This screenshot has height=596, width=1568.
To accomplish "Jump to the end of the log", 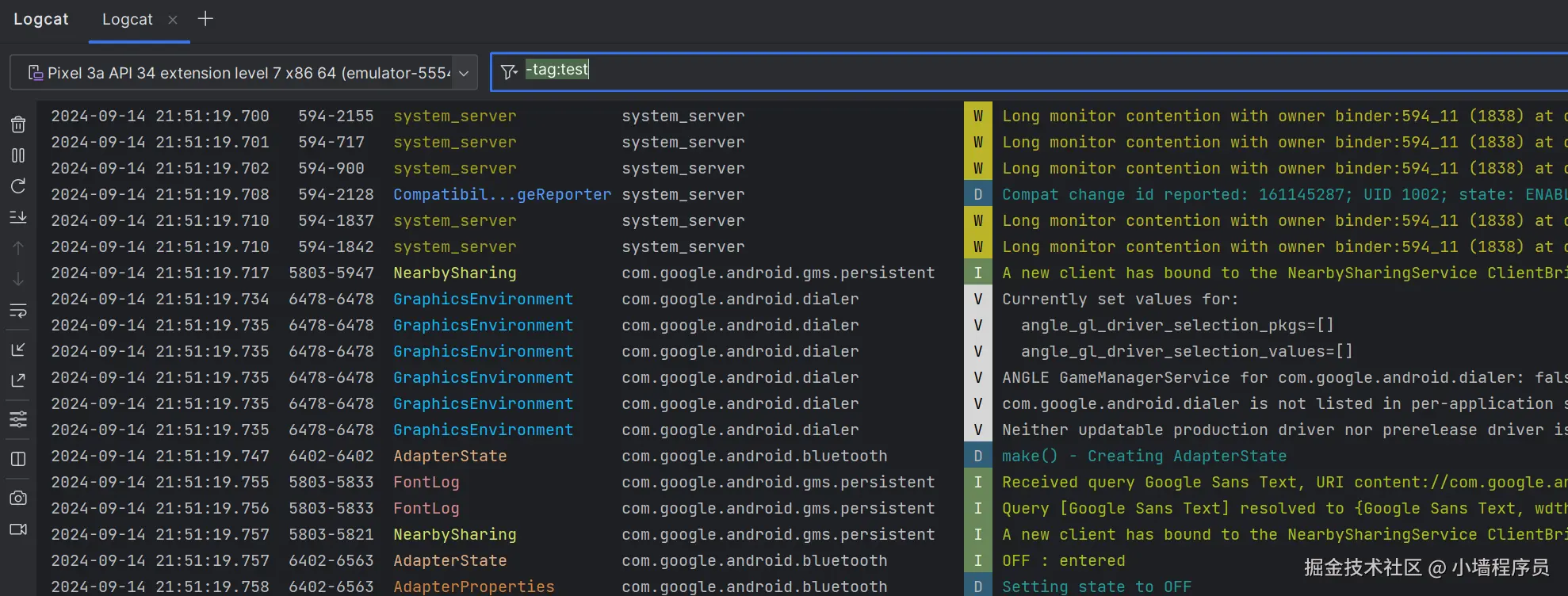I will (x=18, y=217).
